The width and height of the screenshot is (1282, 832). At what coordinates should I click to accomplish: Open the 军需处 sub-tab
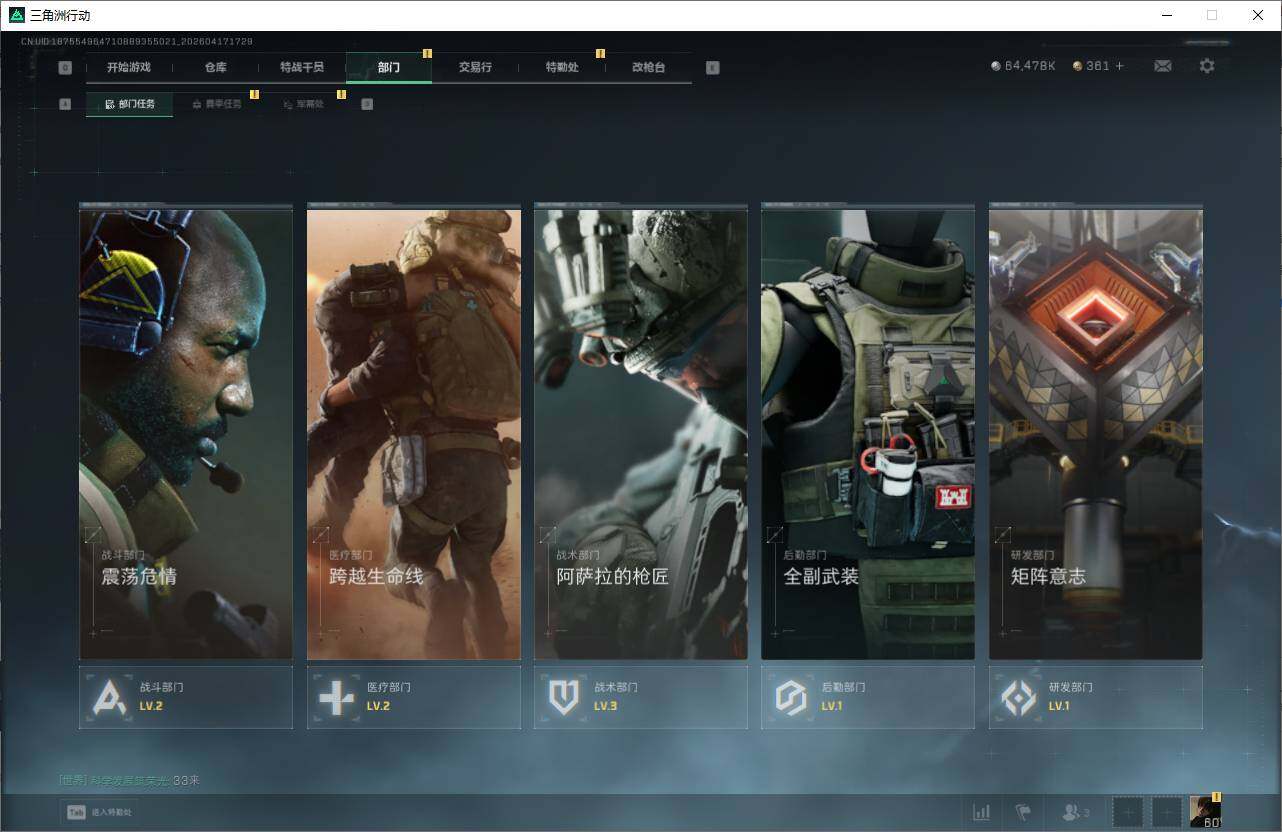pos(303,104)
